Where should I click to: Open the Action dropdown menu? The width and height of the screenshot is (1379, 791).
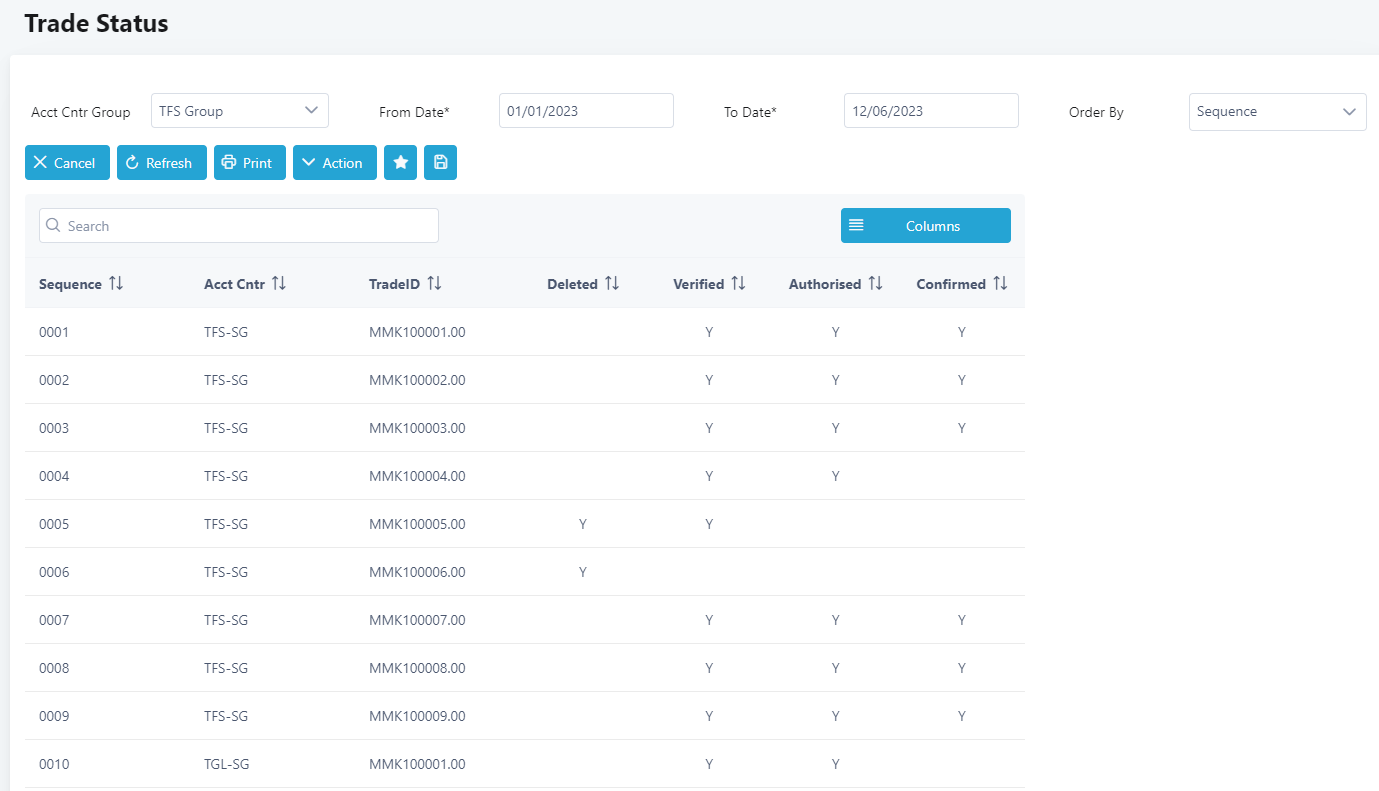pos(334,163)
